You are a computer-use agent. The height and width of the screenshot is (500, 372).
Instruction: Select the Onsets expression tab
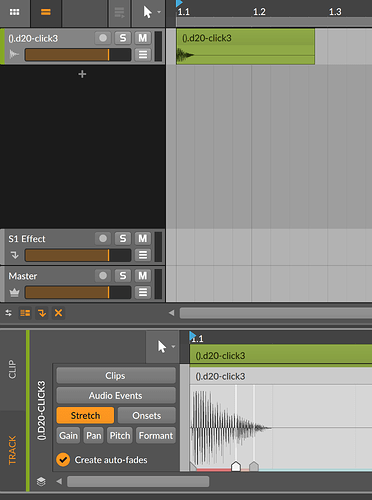click(x=147, y=416)
